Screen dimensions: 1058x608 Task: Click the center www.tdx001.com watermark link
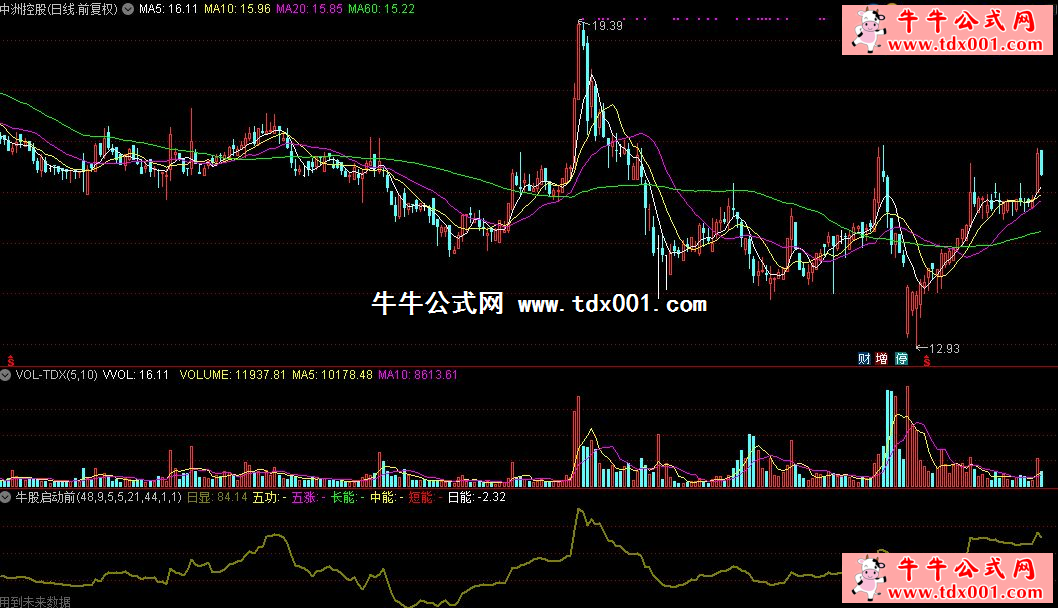pyautogui.click(x=612, y=304)
